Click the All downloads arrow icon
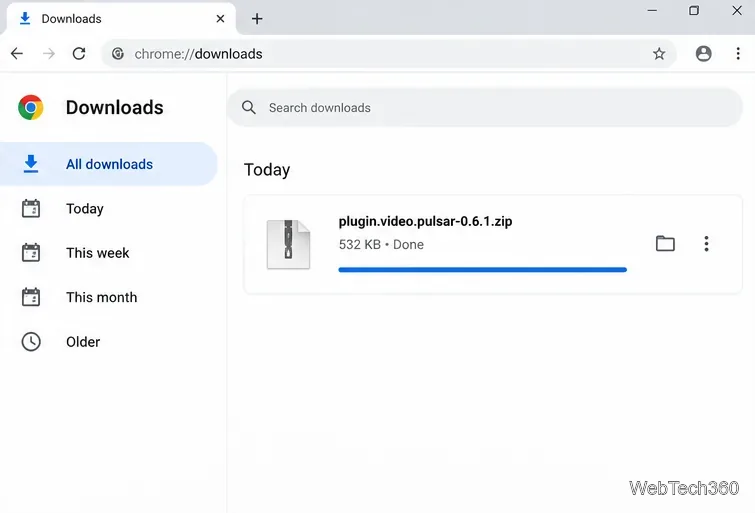 pos(31,164)
